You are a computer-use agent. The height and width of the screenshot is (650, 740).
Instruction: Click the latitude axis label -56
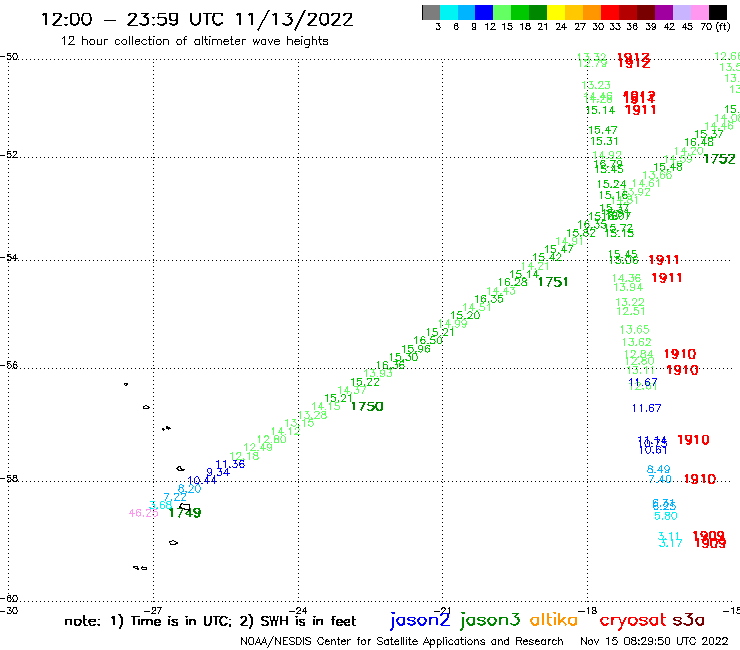tap(9, 365)
